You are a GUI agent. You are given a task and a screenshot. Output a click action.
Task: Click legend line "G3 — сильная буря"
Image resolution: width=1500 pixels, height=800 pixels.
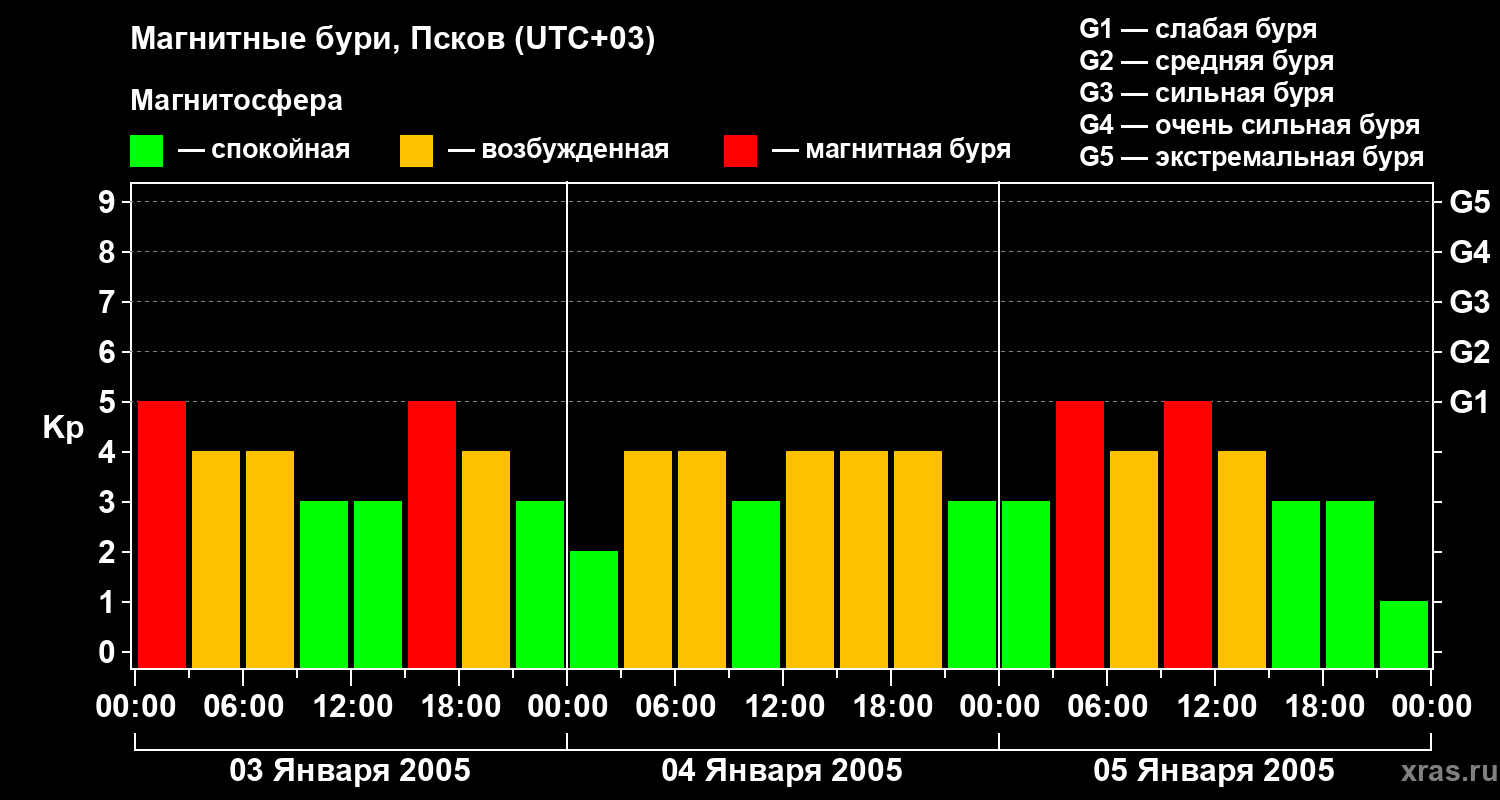tap(1207, 93)
